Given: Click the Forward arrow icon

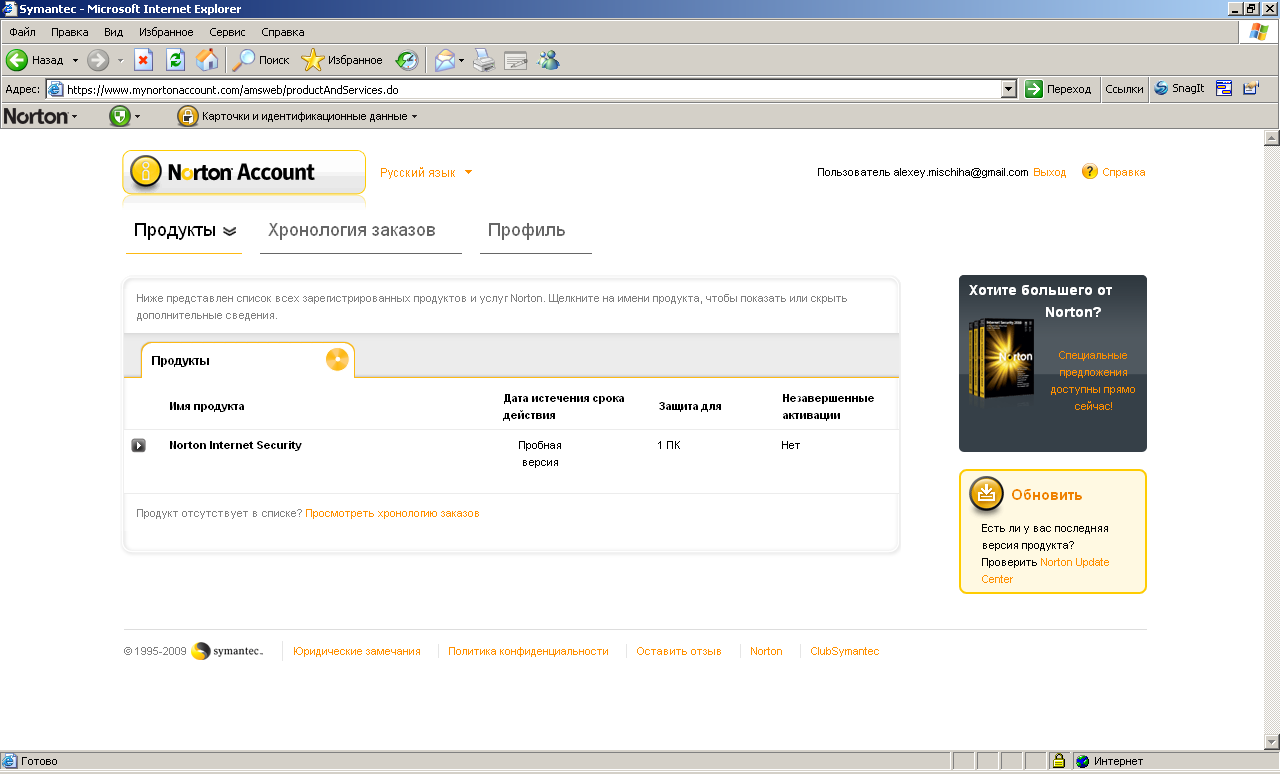Looking at the screenshot, I should pos(98,60).
